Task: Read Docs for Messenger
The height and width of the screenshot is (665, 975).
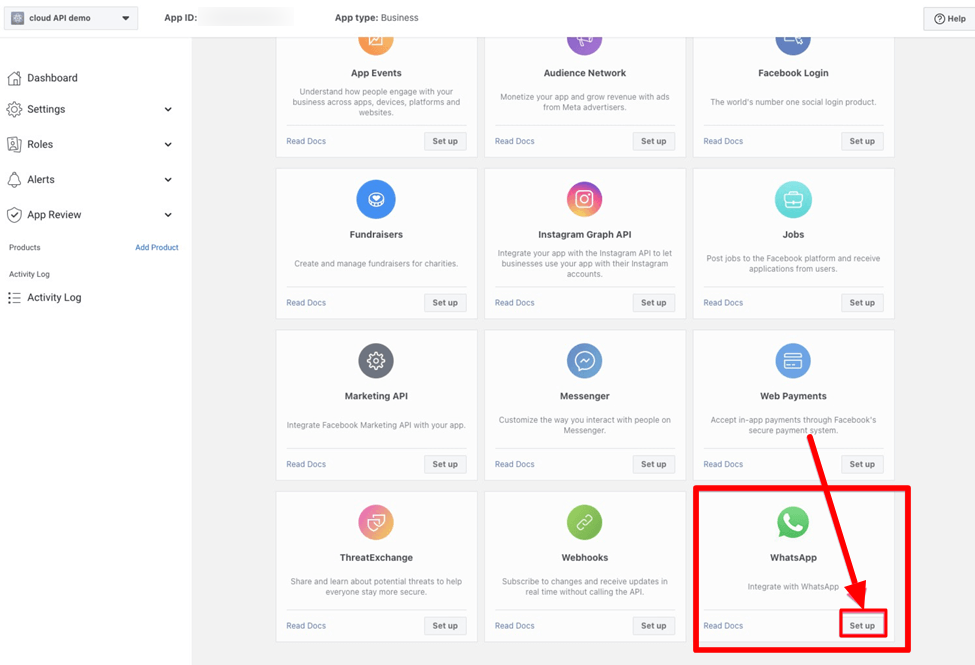Action: click(514, 464)
